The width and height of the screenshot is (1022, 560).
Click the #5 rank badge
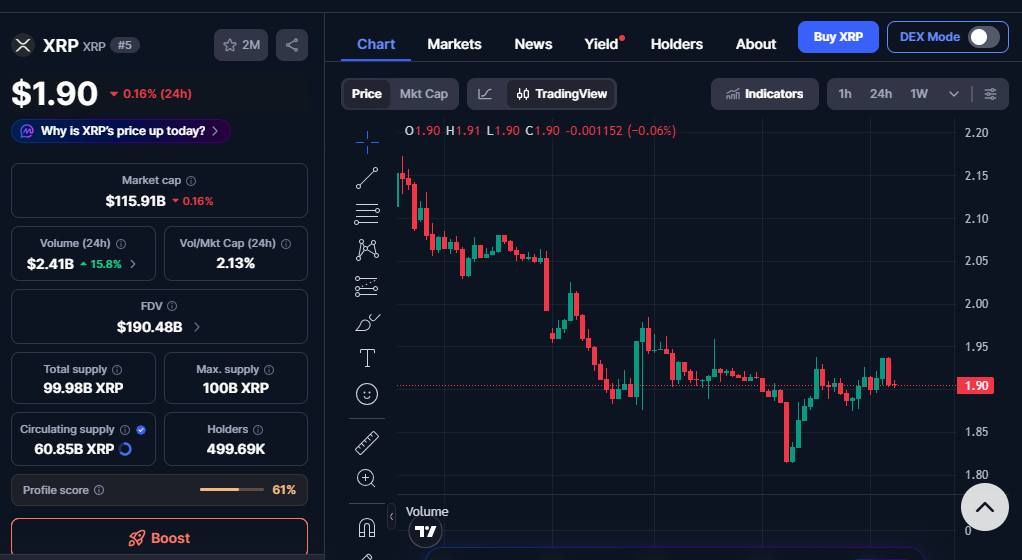(124, 45)
